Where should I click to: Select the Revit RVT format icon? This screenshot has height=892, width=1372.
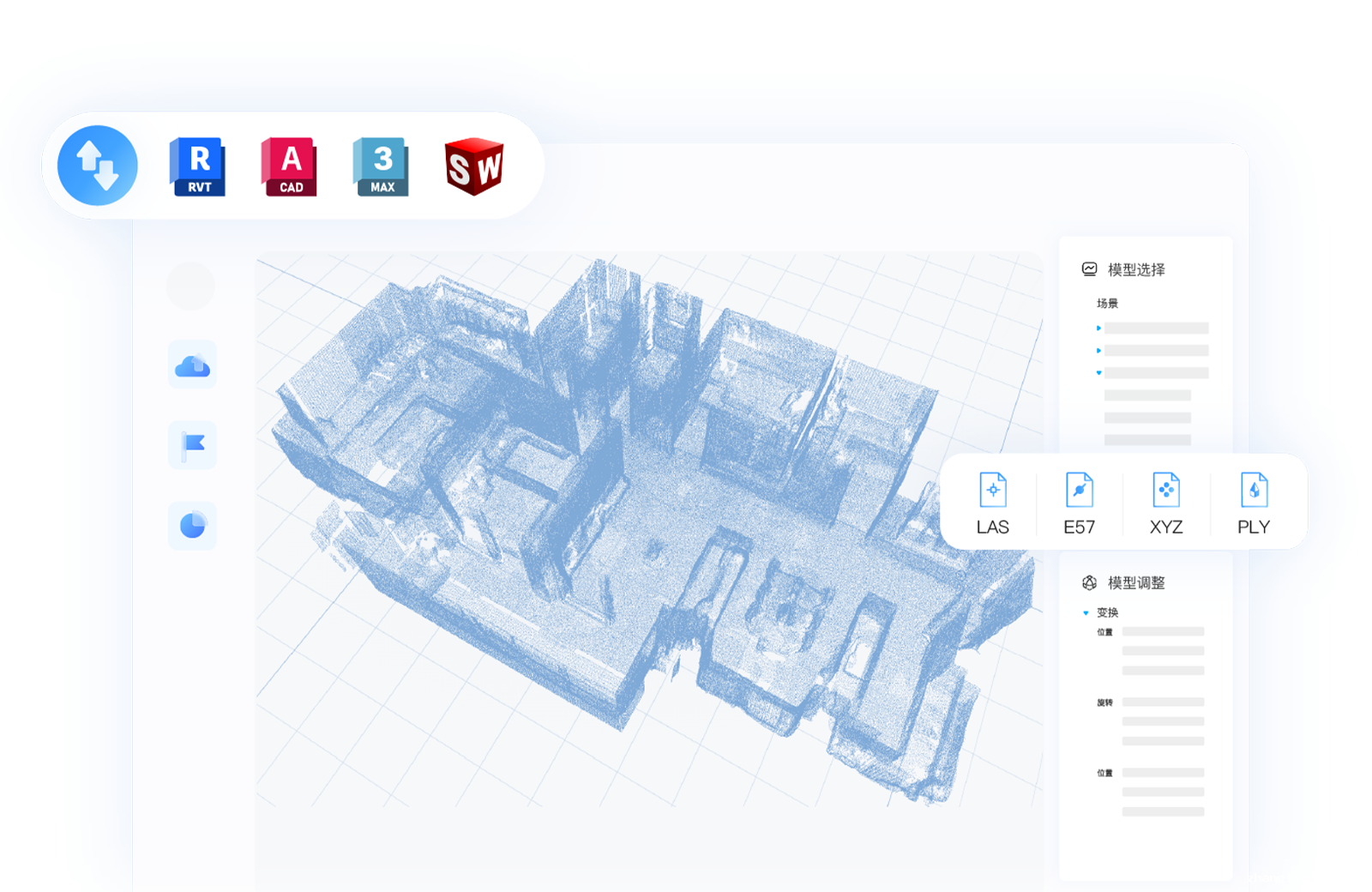click(x=198, y=166)
